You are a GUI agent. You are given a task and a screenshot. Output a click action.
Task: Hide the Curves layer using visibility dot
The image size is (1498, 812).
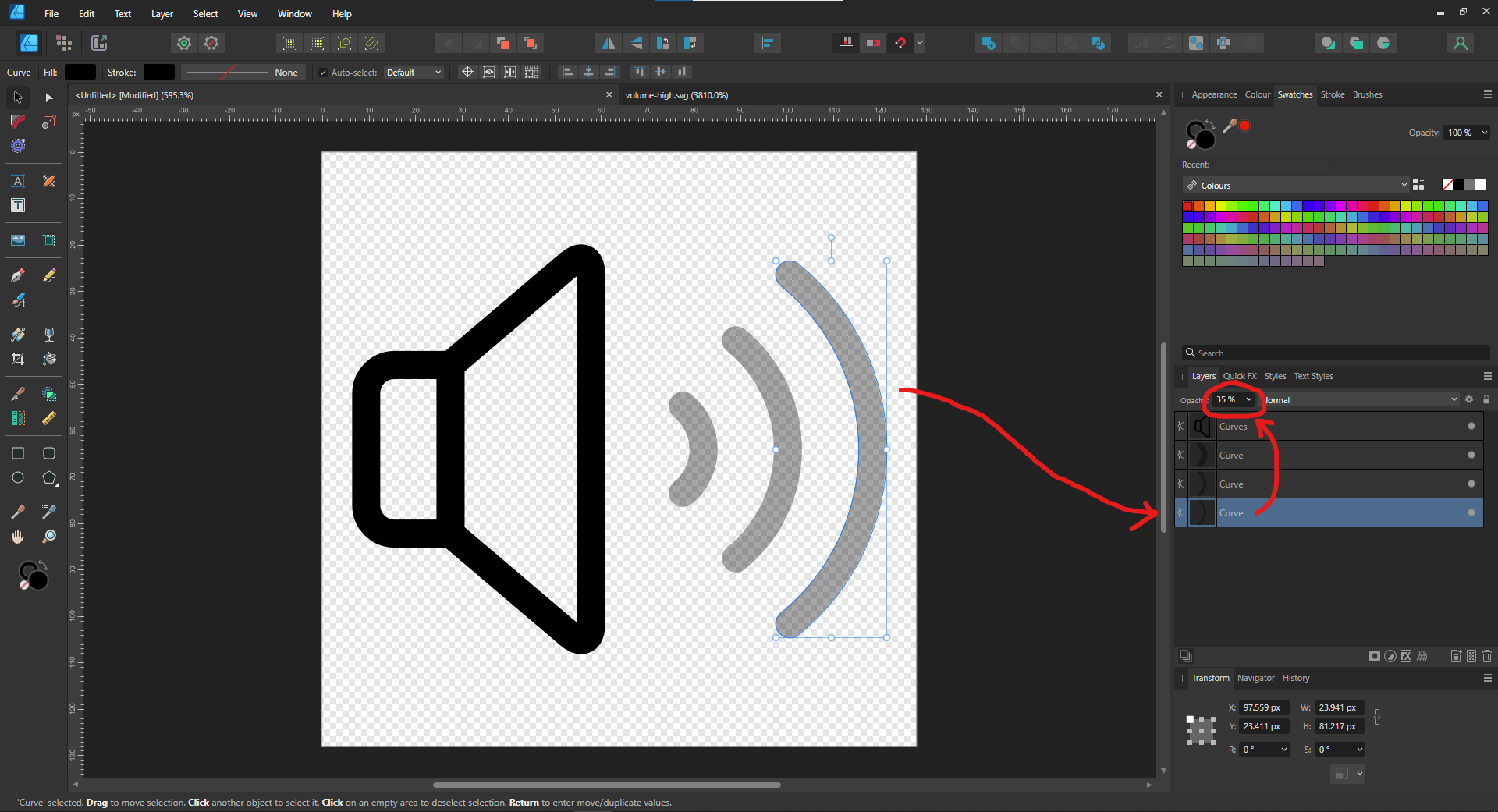coord(1471,427)
